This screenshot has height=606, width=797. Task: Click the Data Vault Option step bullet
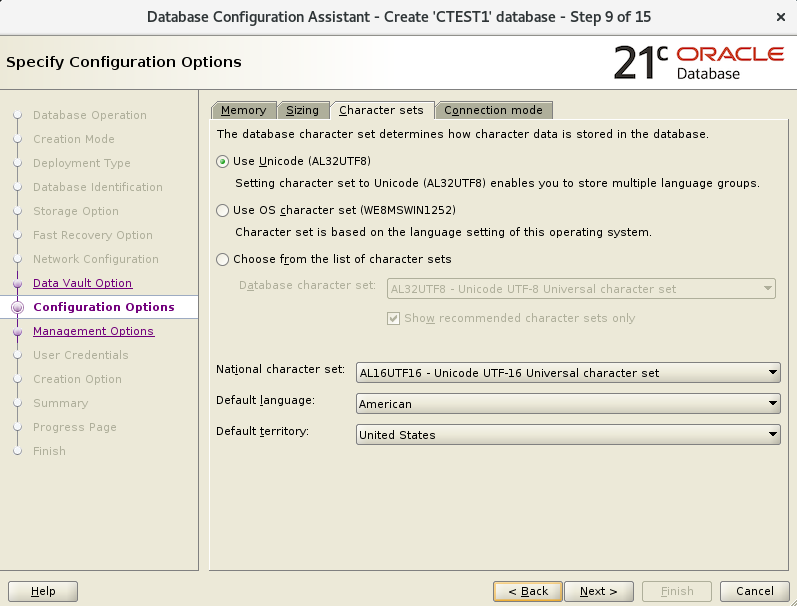[18, 283]
